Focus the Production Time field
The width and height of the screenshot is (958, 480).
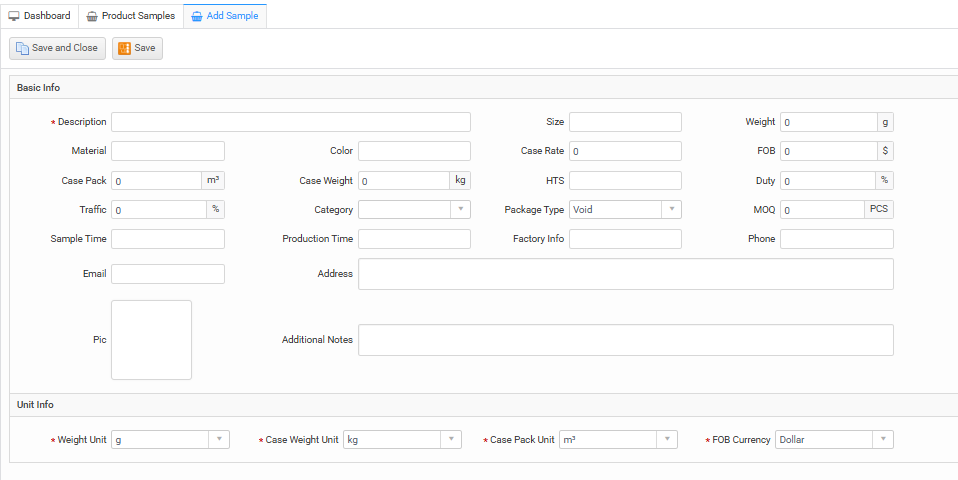(414, 239)
